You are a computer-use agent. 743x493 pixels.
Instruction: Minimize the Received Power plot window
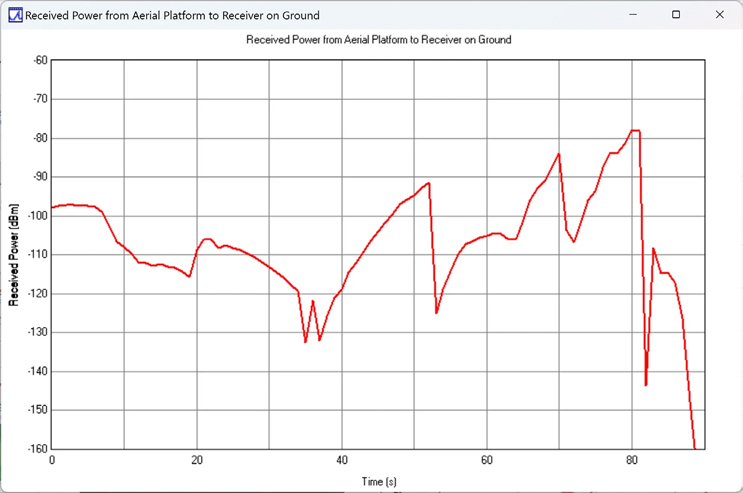click(631, 15)
